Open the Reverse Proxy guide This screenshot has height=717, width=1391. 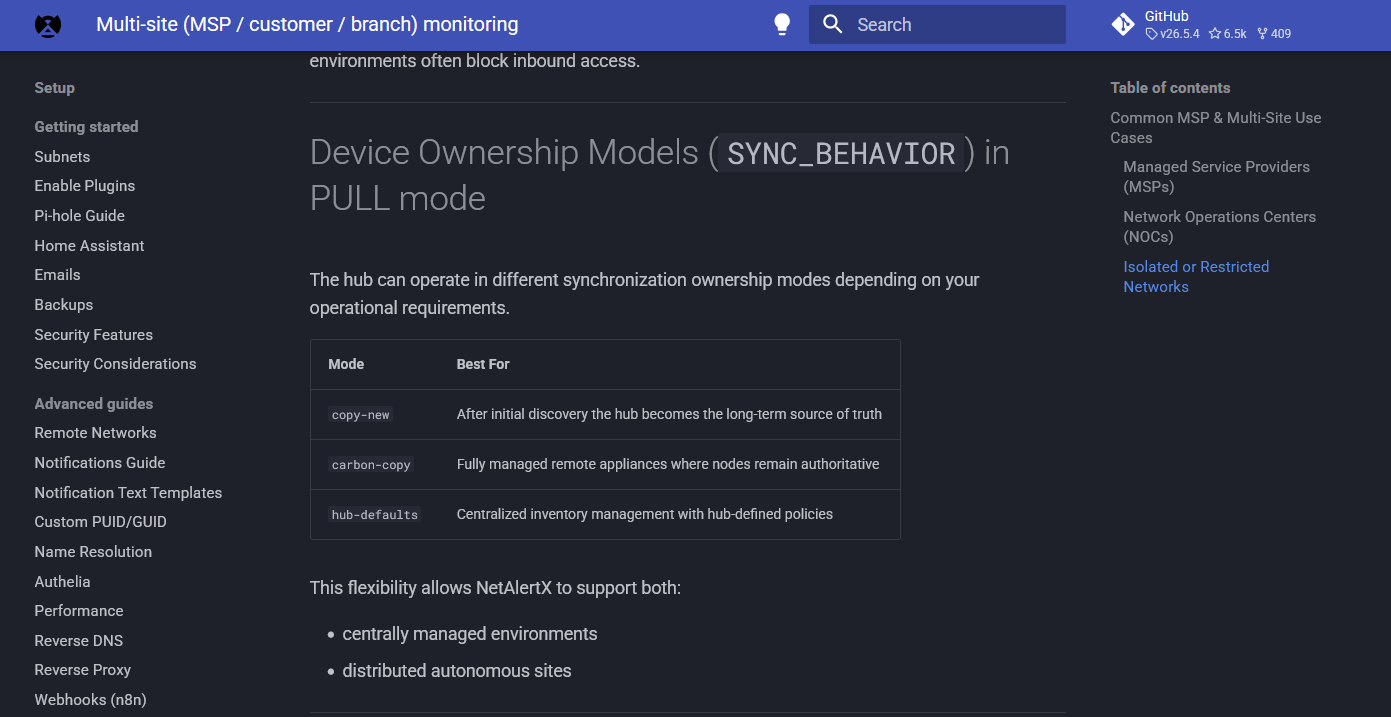tap(83, 670)
